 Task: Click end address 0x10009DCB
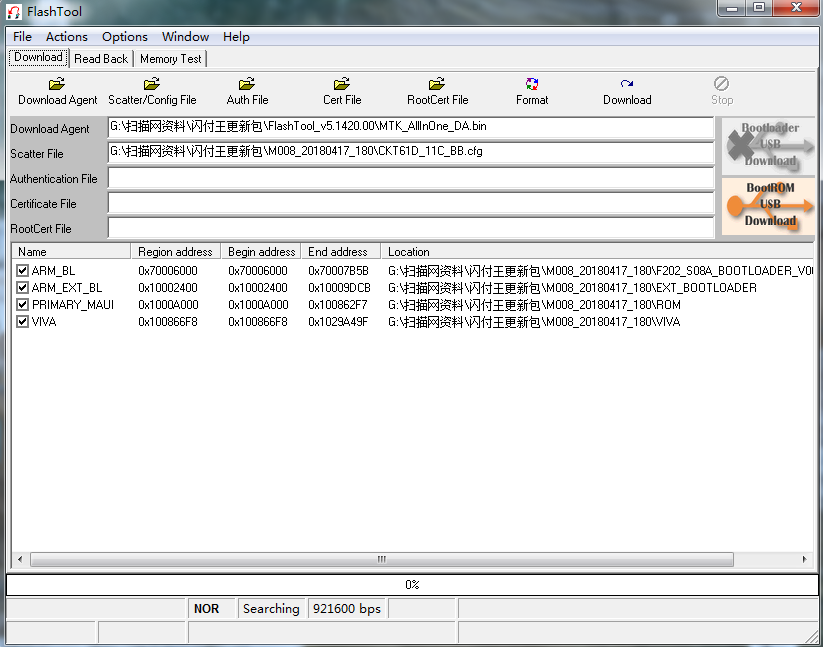(340, 288)
